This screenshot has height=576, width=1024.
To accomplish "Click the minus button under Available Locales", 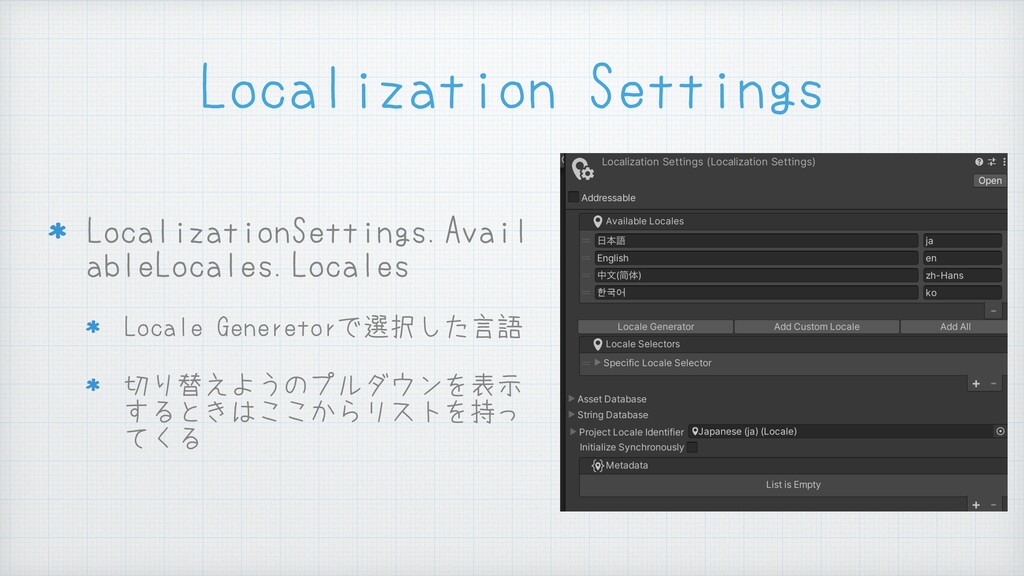I will pos(993,311).
